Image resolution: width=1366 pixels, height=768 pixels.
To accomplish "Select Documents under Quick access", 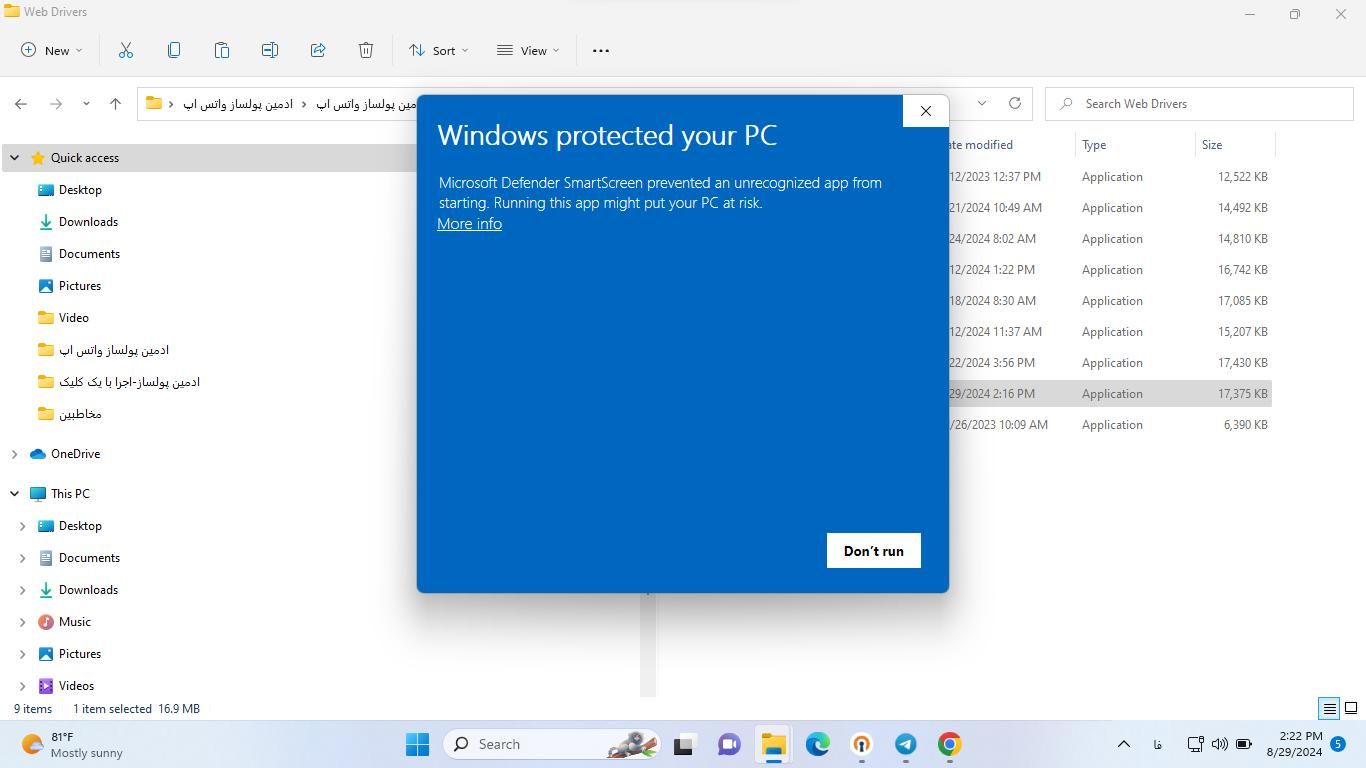I will coord(89,254).
